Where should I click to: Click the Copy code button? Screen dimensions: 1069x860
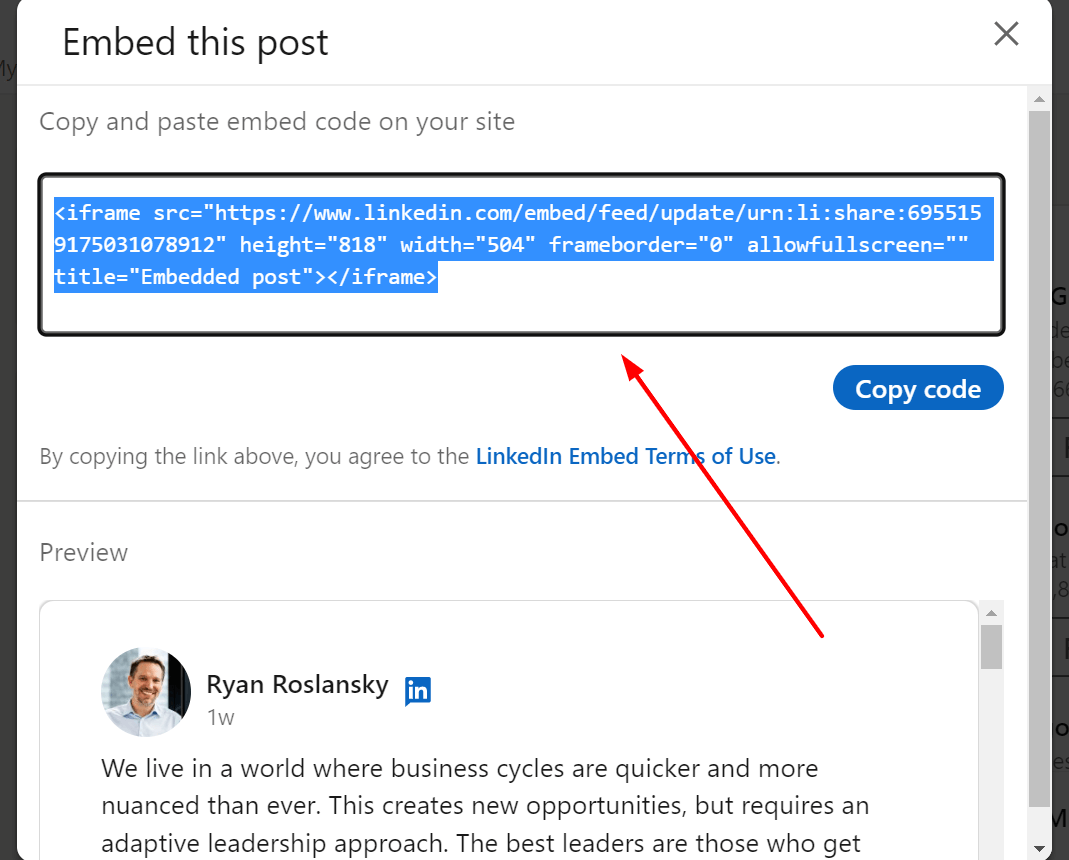(917, 388)
